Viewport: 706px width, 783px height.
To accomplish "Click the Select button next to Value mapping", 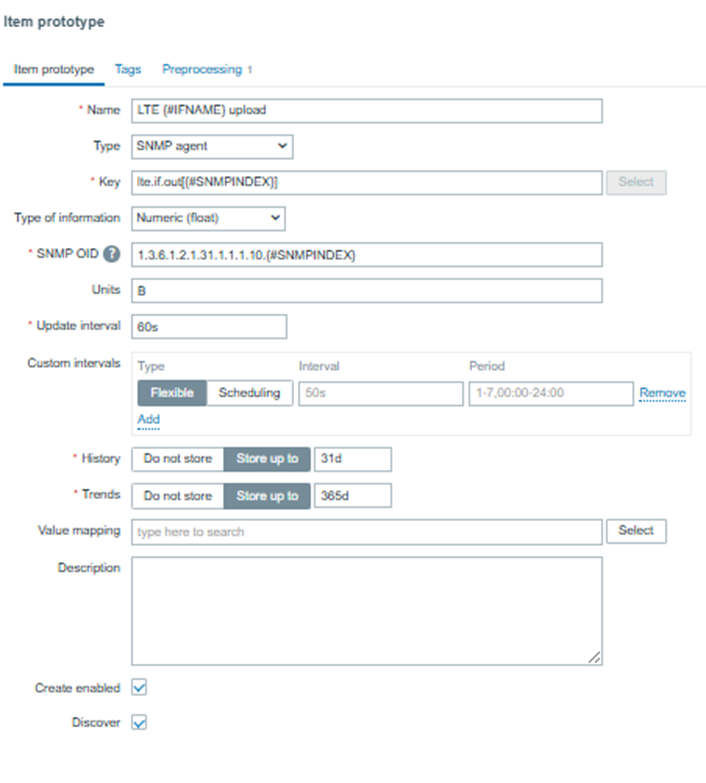I will click(635, 531).
